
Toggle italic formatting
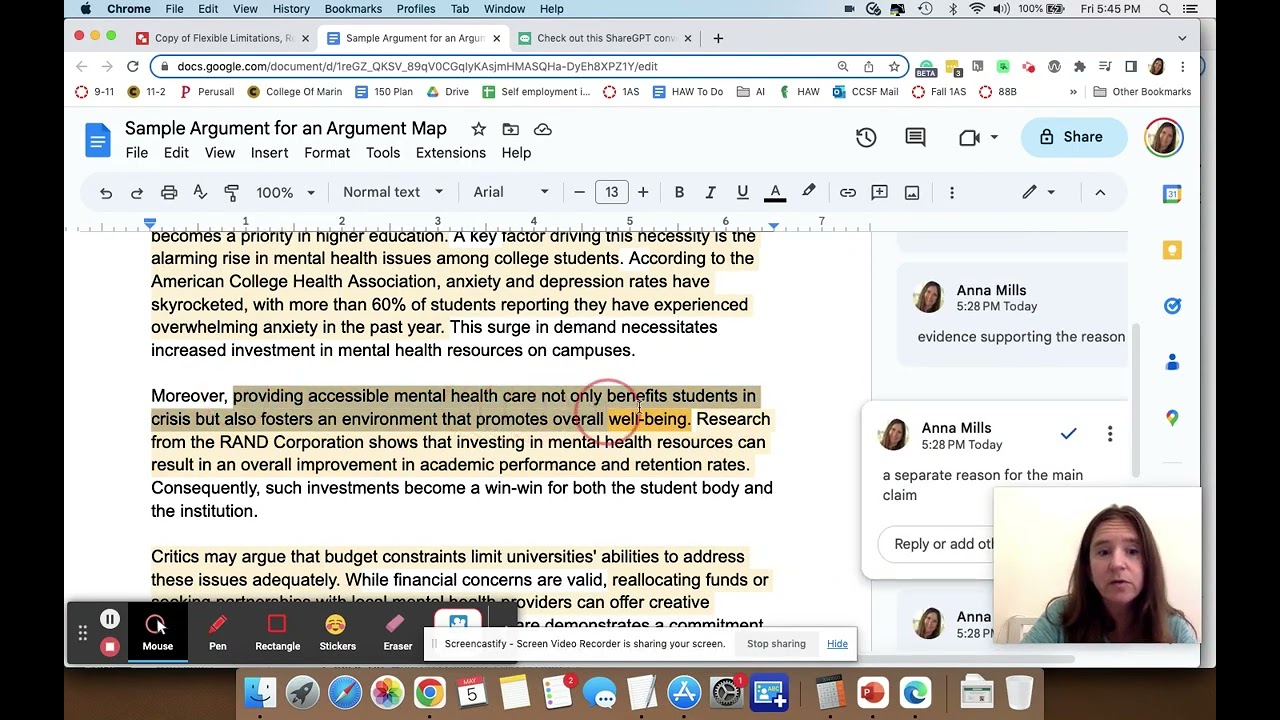click(710, 192)
